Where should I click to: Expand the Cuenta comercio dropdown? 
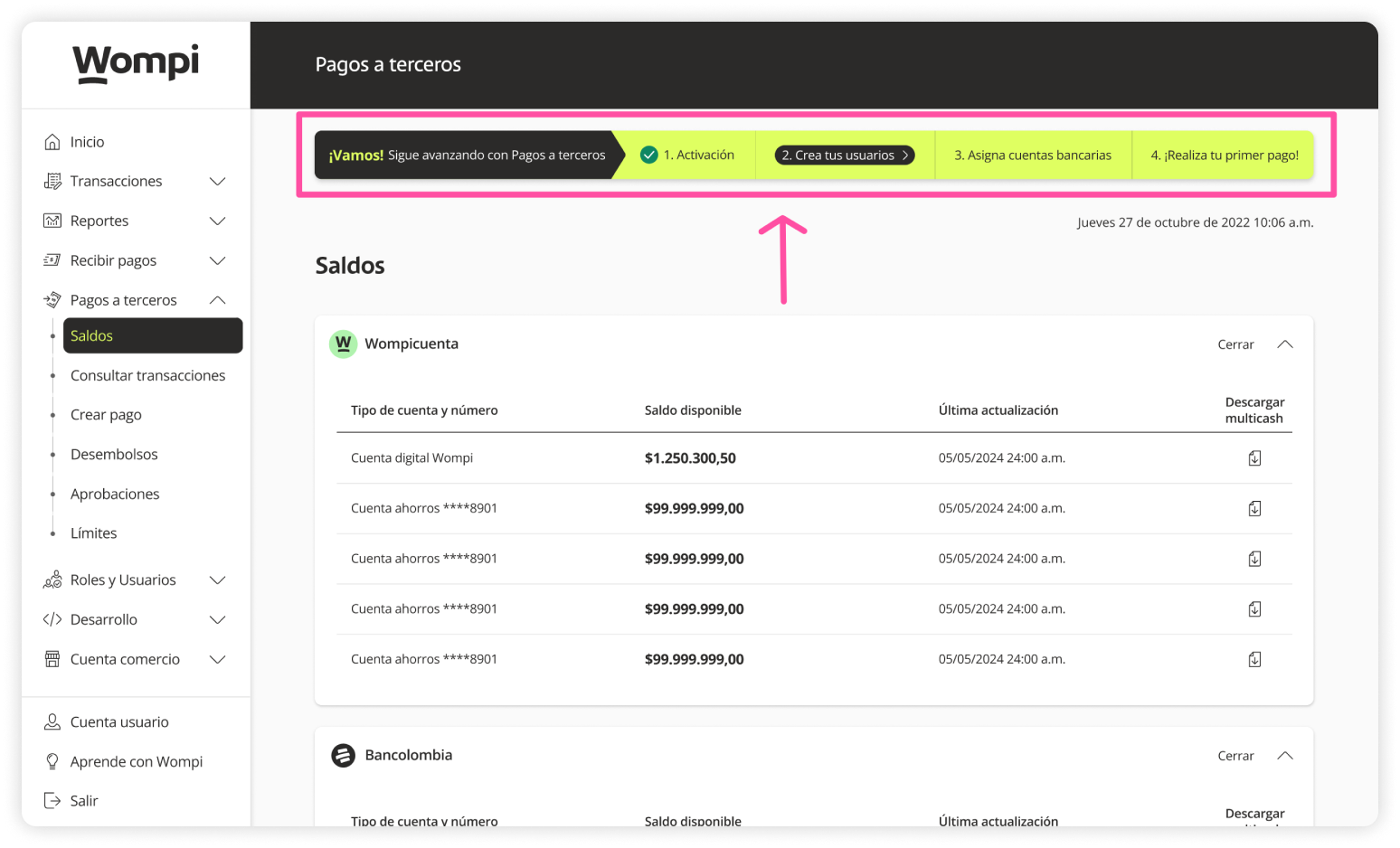pyautogui.click(x=217, y=659)
